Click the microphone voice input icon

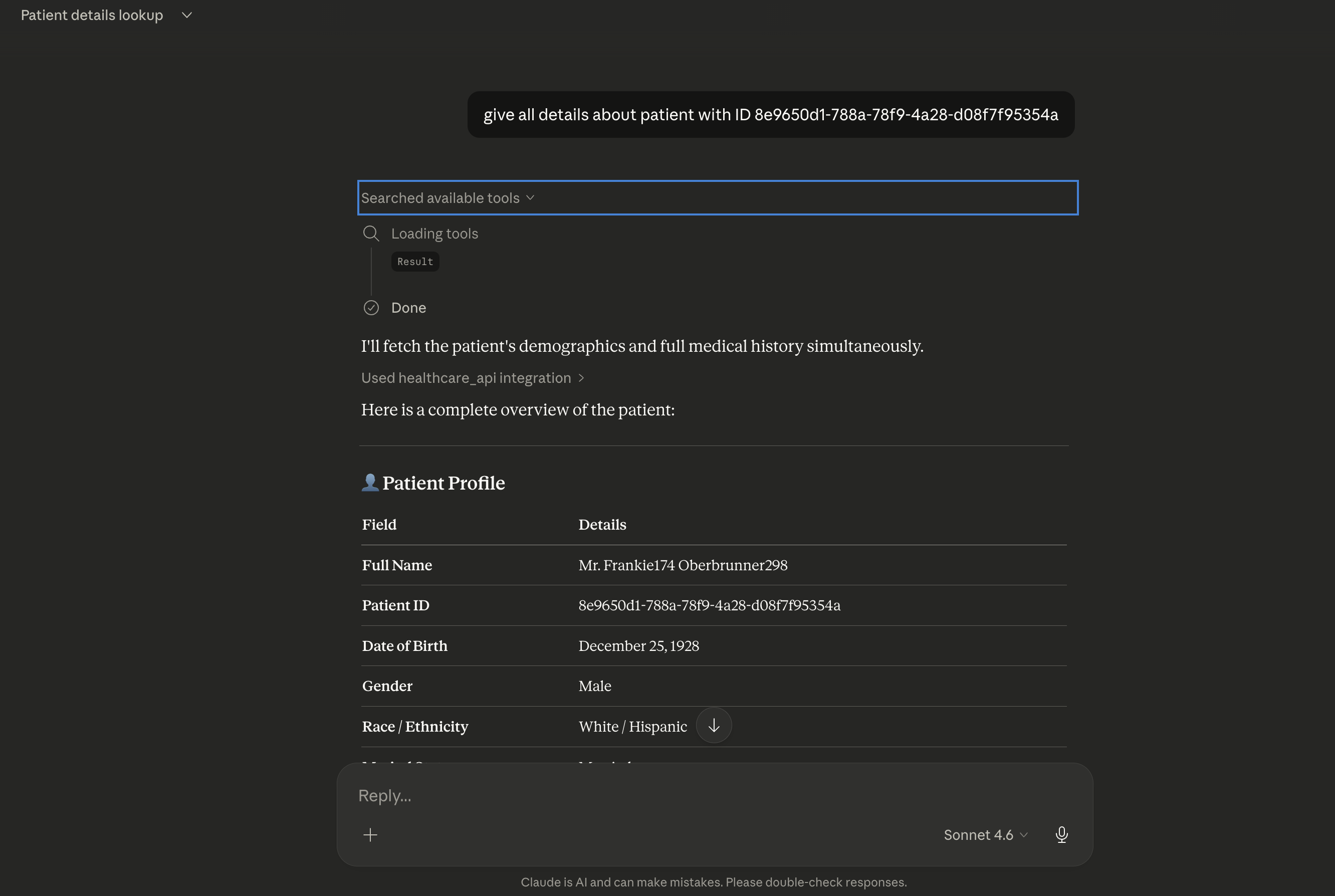pyautogui.click(x=1061, y=835)
